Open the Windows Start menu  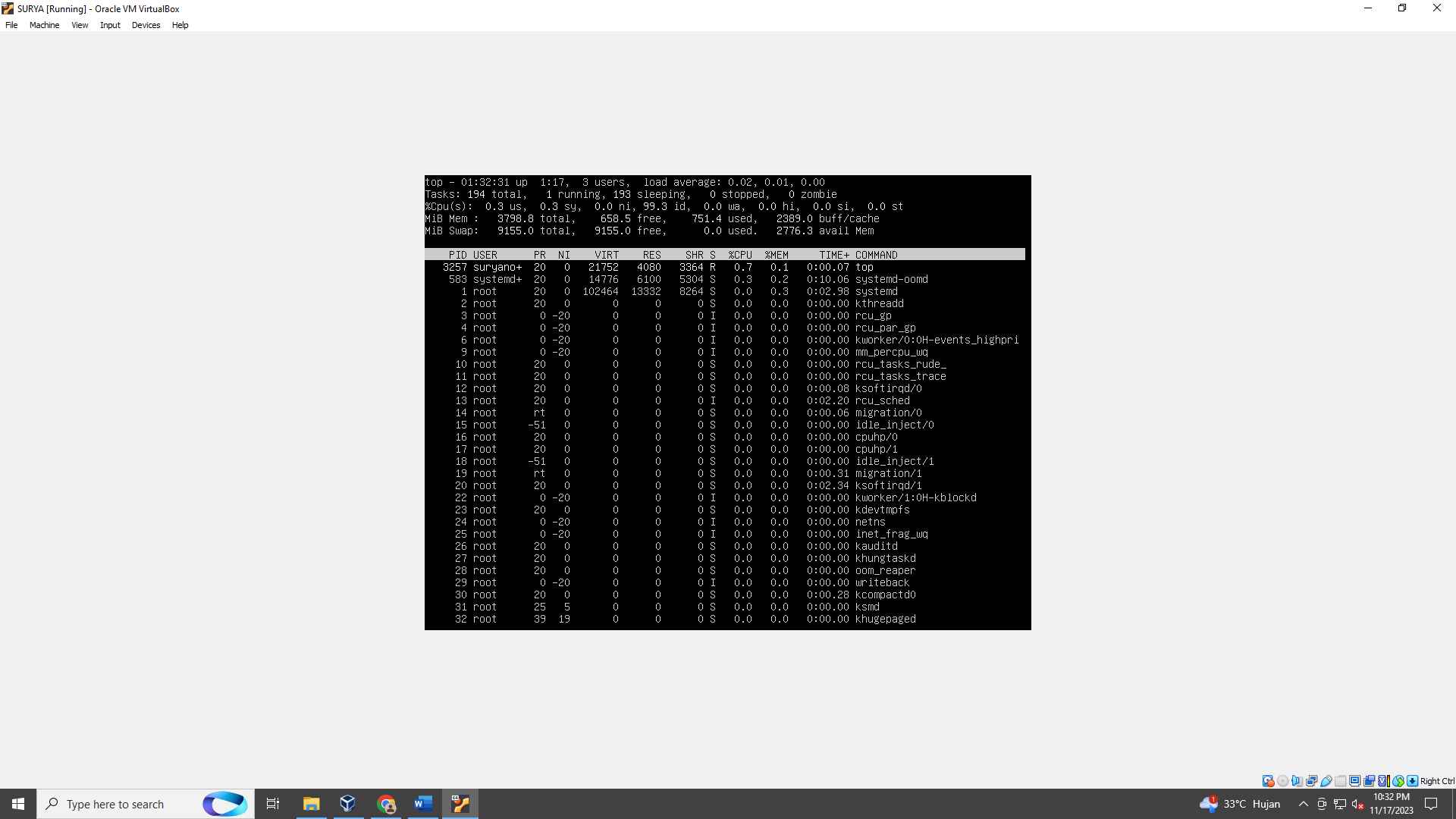coord(18,804)
